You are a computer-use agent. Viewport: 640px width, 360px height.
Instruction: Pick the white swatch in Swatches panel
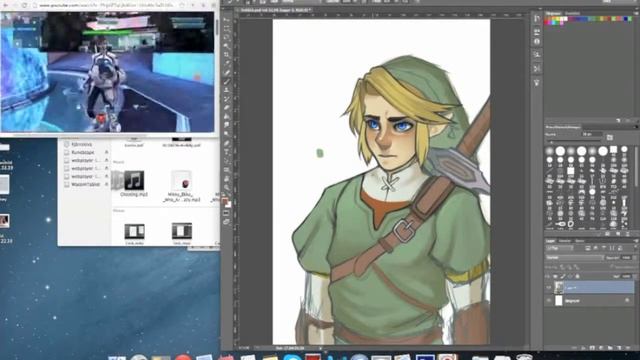[565, 19]
